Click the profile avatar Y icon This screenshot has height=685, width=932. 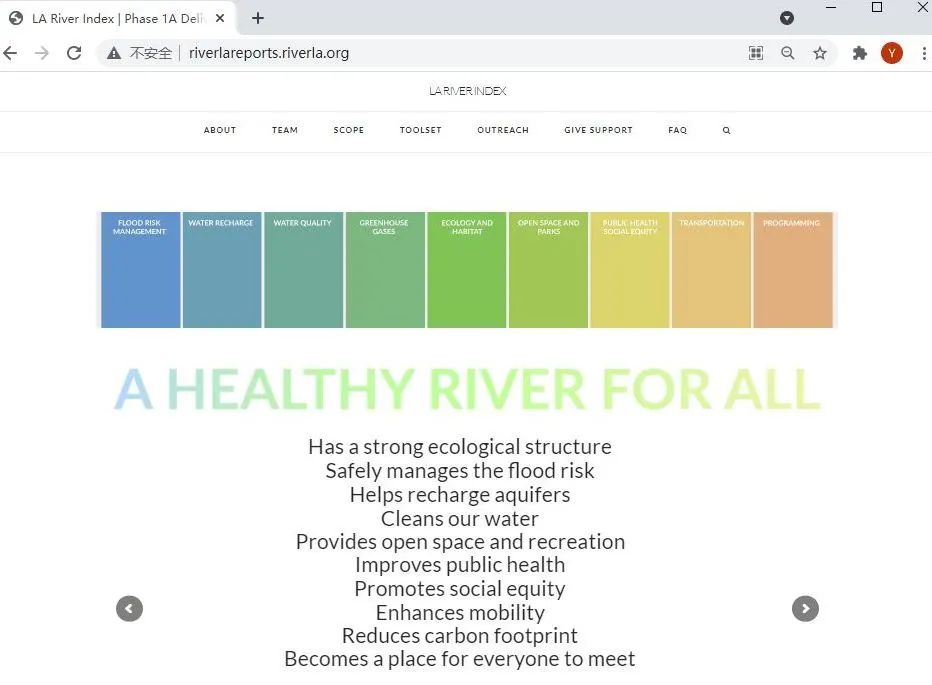click(891, 53)
